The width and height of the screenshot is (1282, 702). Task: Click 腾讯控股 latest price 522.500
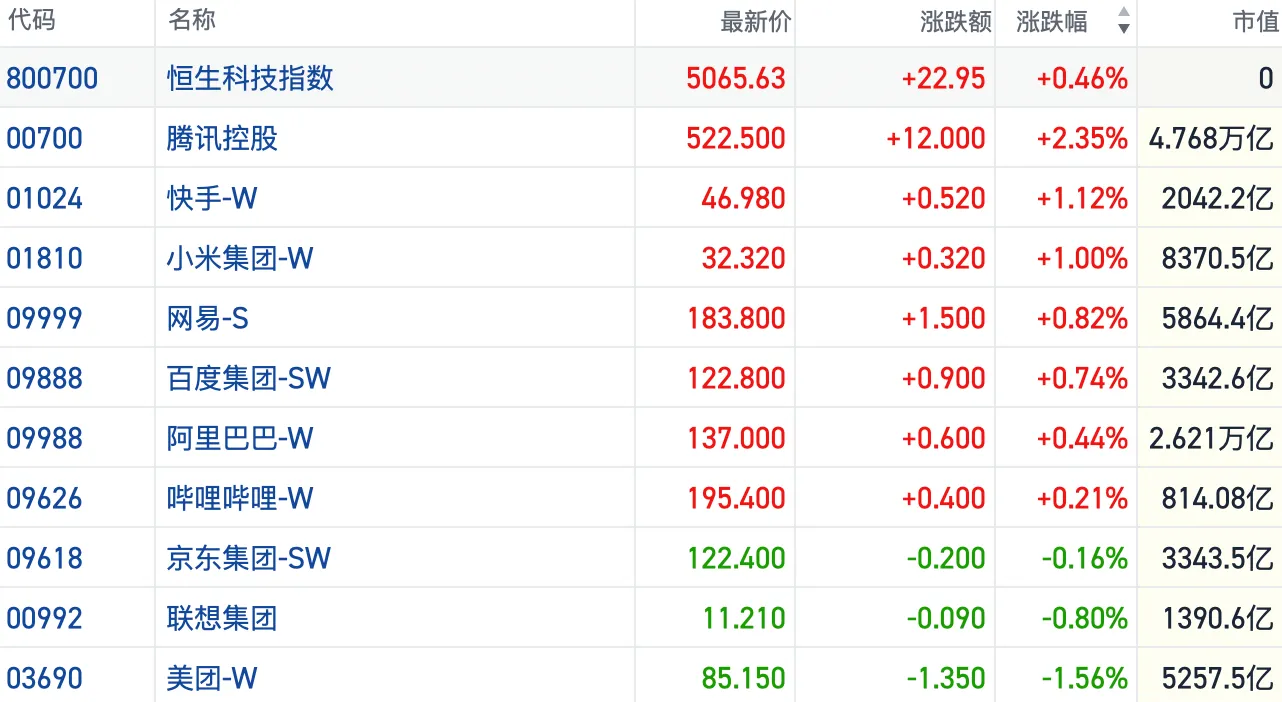coord(735,138)
